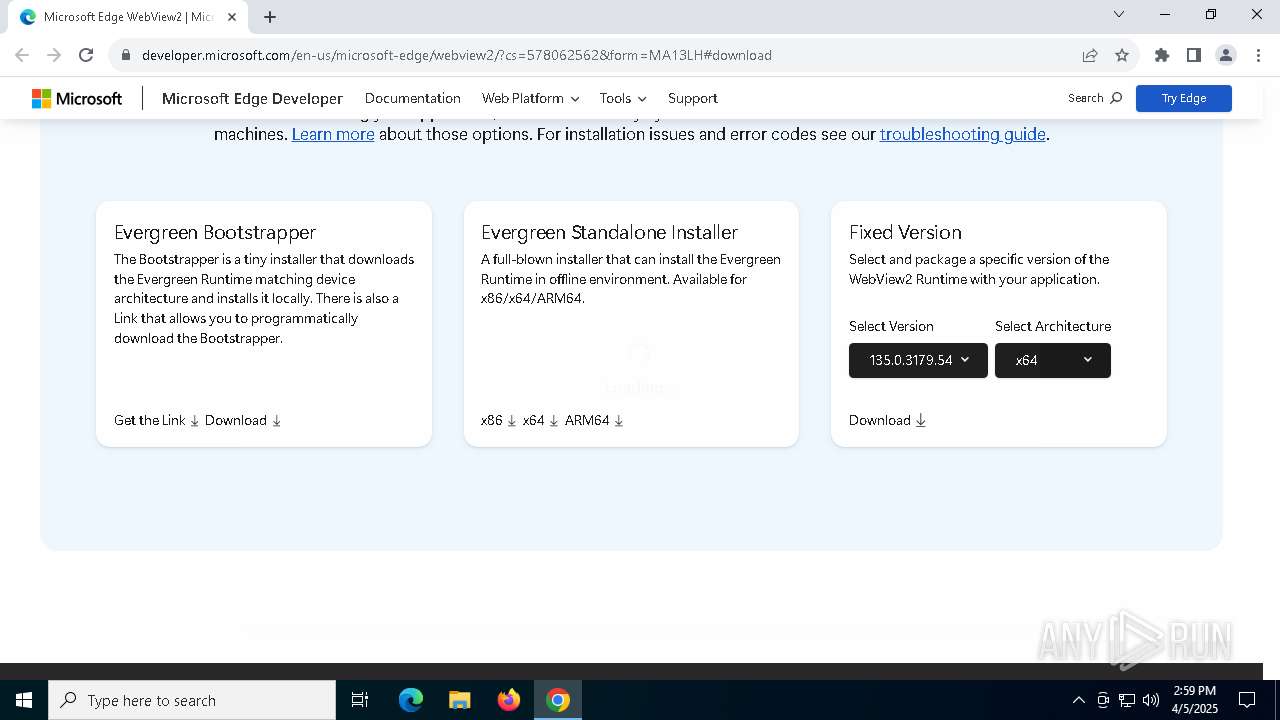Toggle the browser side panel icon

(1194, 55)
